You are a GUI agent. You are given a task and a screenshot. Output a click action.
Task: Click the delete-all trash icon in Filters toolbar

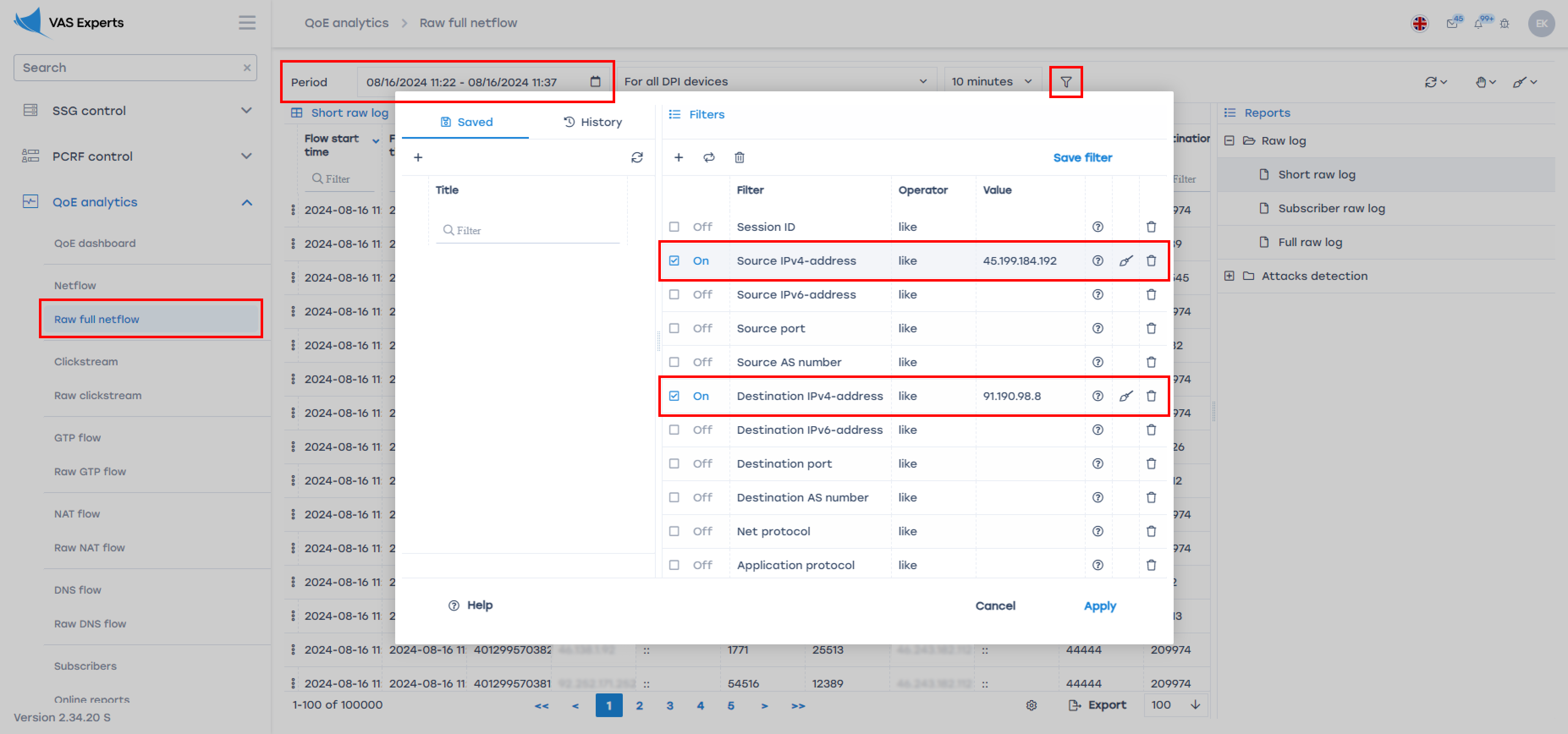click(x=739, y=158)
